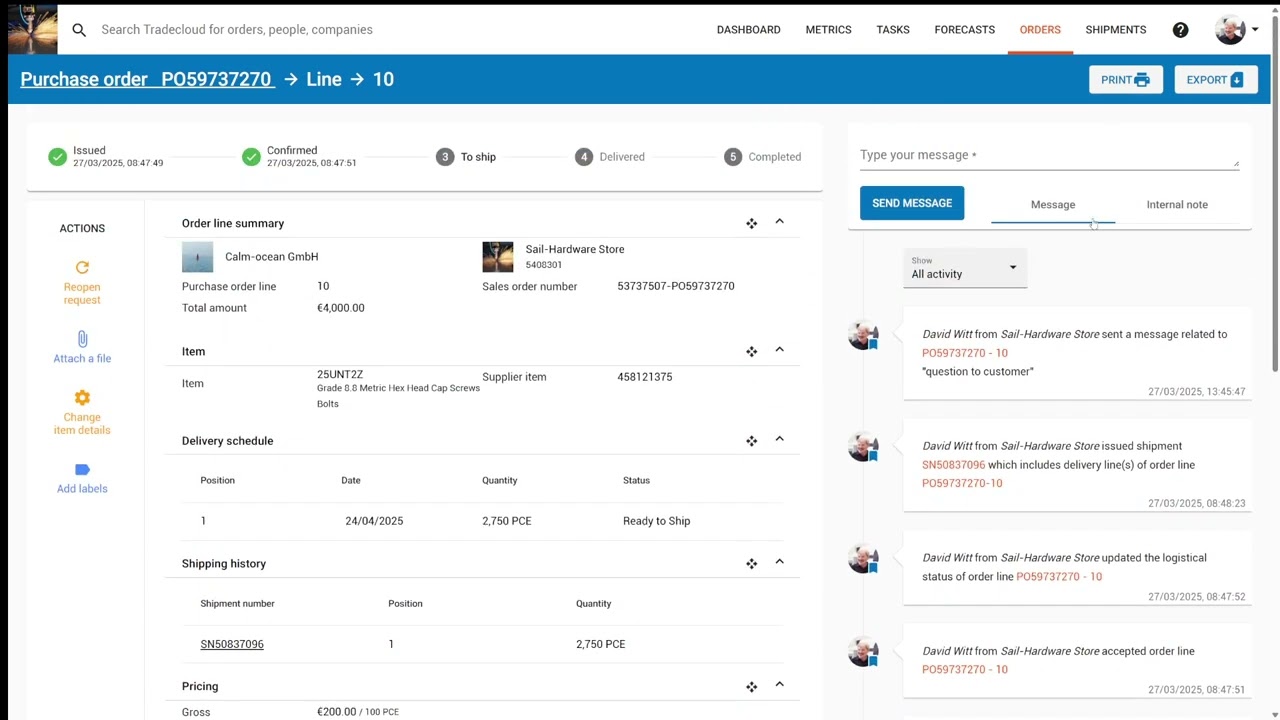1280x720 pixels.
Task: Click the Add labels tag icon
Action: [82, 470]
